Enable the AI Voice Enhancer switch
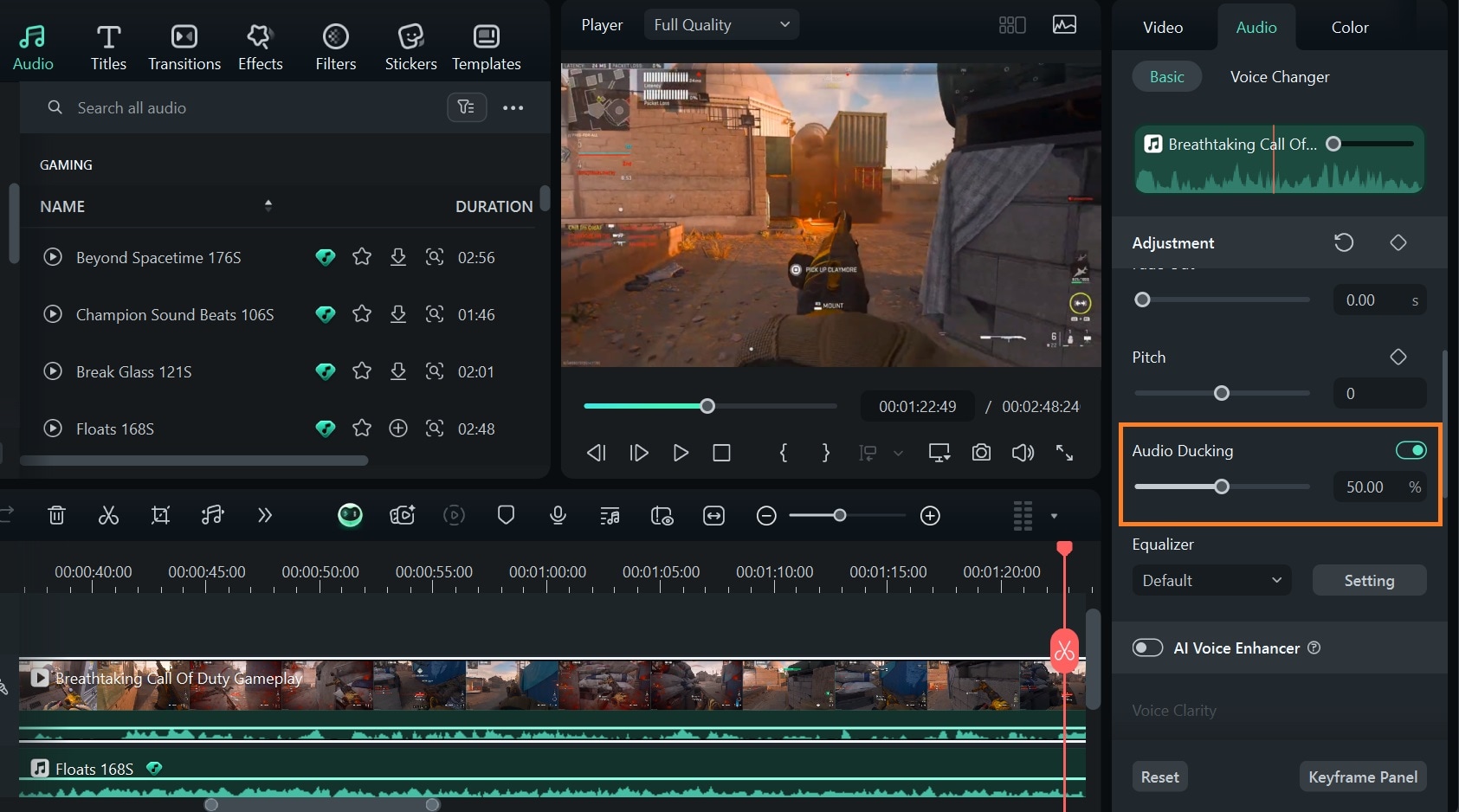This screenshot has width=1459, height=812. (1147, 648)
